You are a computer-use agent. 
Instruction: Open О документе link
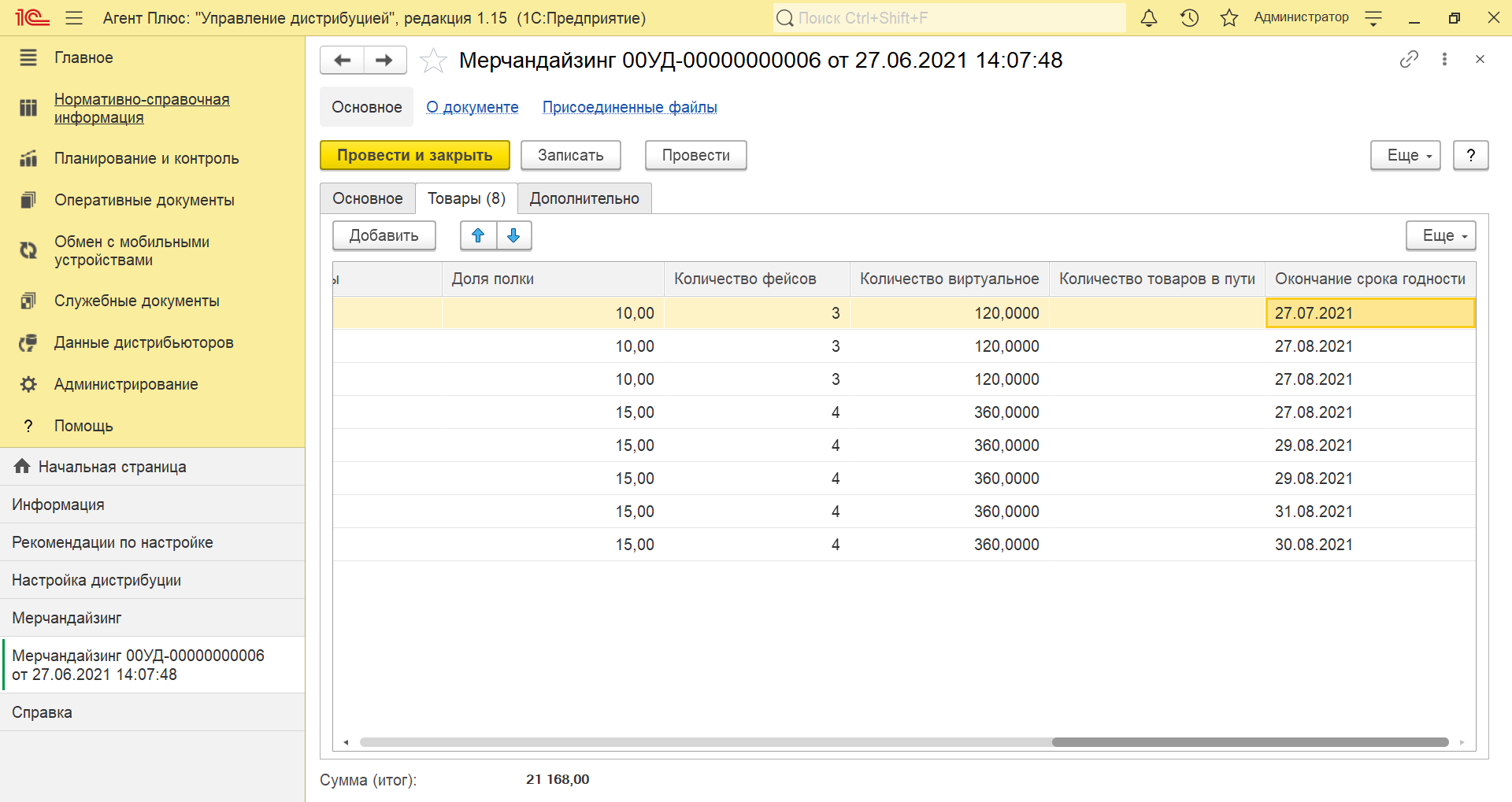(472, 107)
